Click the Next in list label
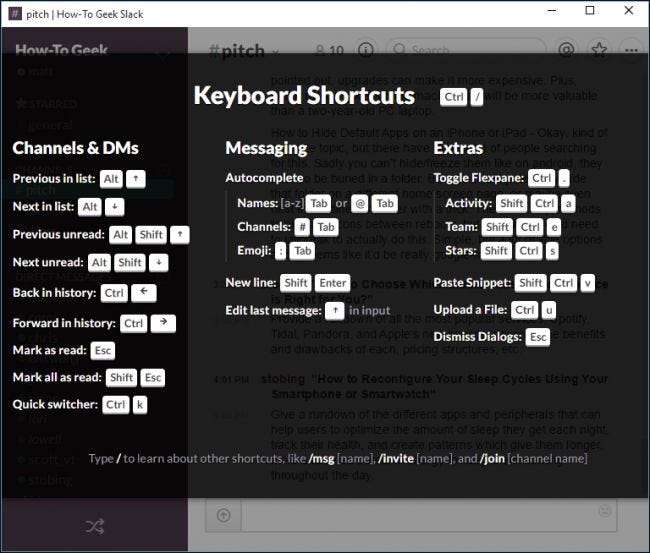650x553 pixels. click(x=43, y=206)
